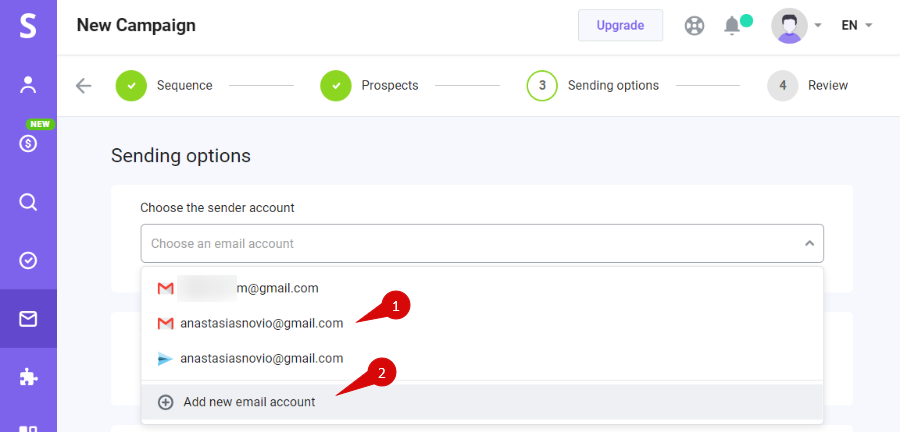Open the search magnifier icon in sidebar

pos(28,202)
